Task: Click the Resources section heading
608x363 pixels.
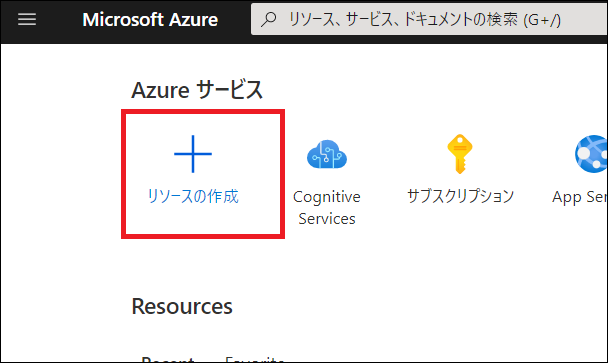Action: tap(182, 306)
